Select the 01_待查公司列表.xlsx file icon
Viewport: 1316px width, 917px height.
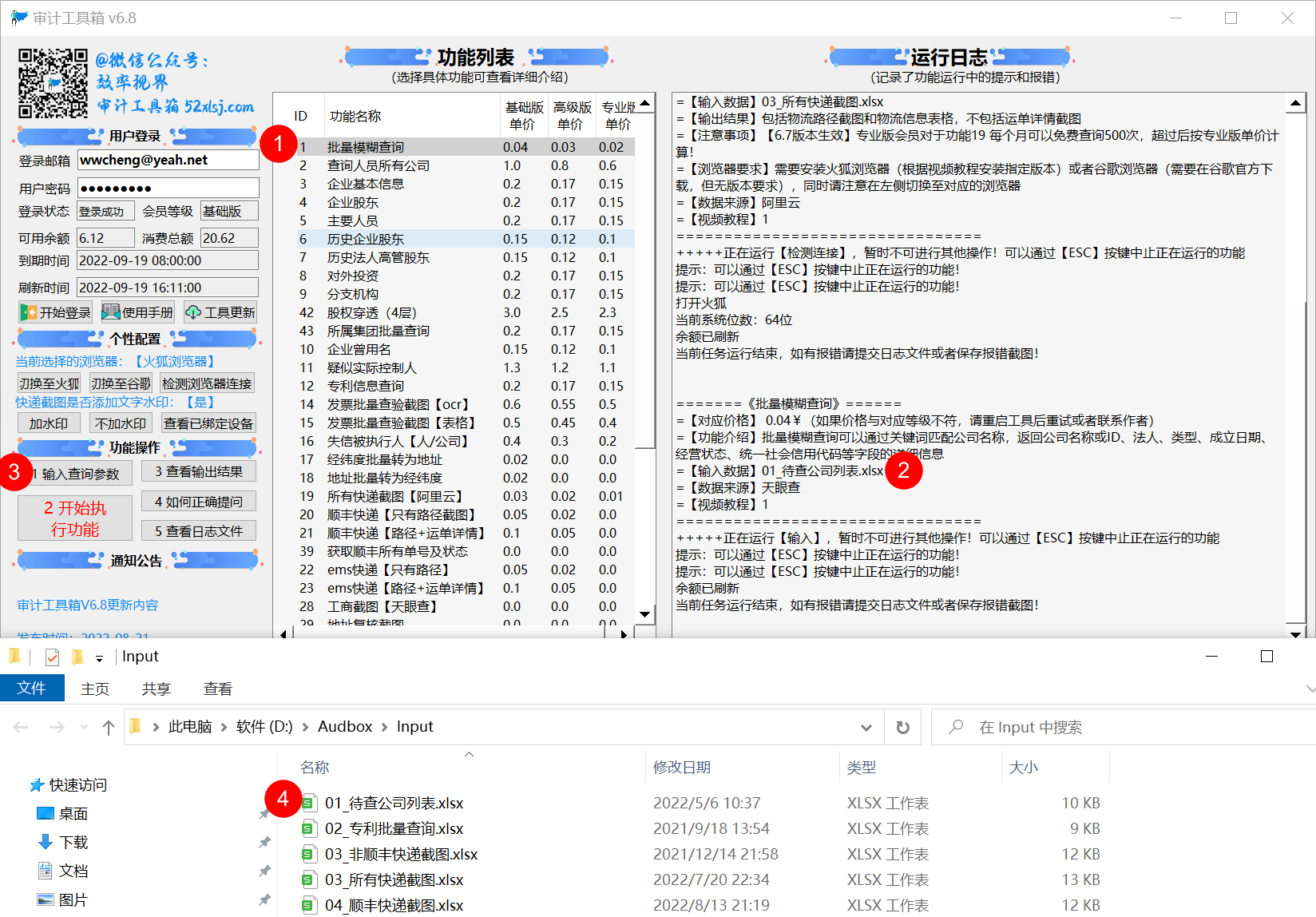(309, 804)
